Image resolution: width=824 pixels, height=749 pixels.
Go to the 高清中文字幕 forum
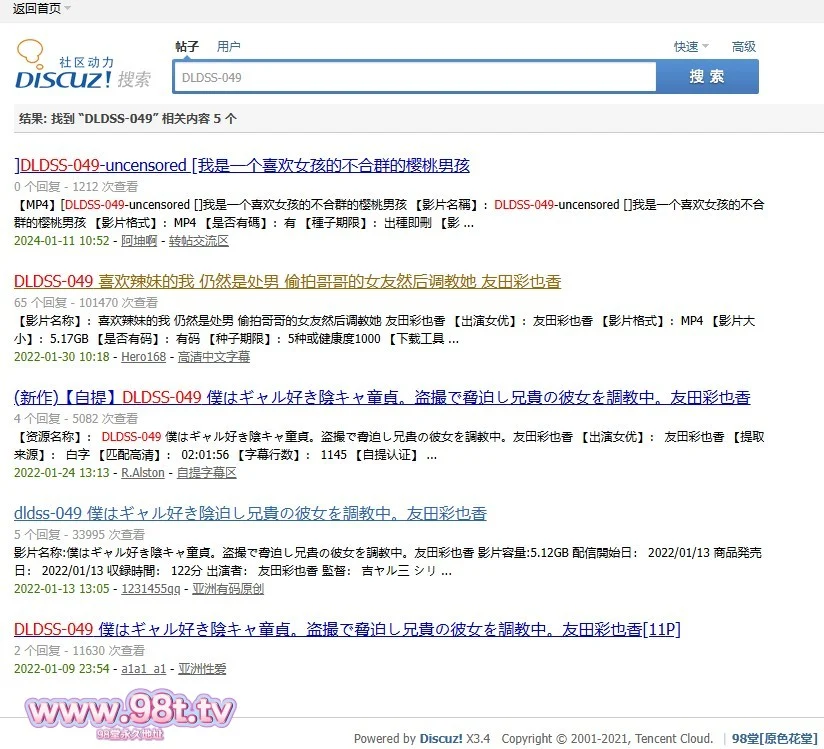pyautogui.click(x=214, y=357)
